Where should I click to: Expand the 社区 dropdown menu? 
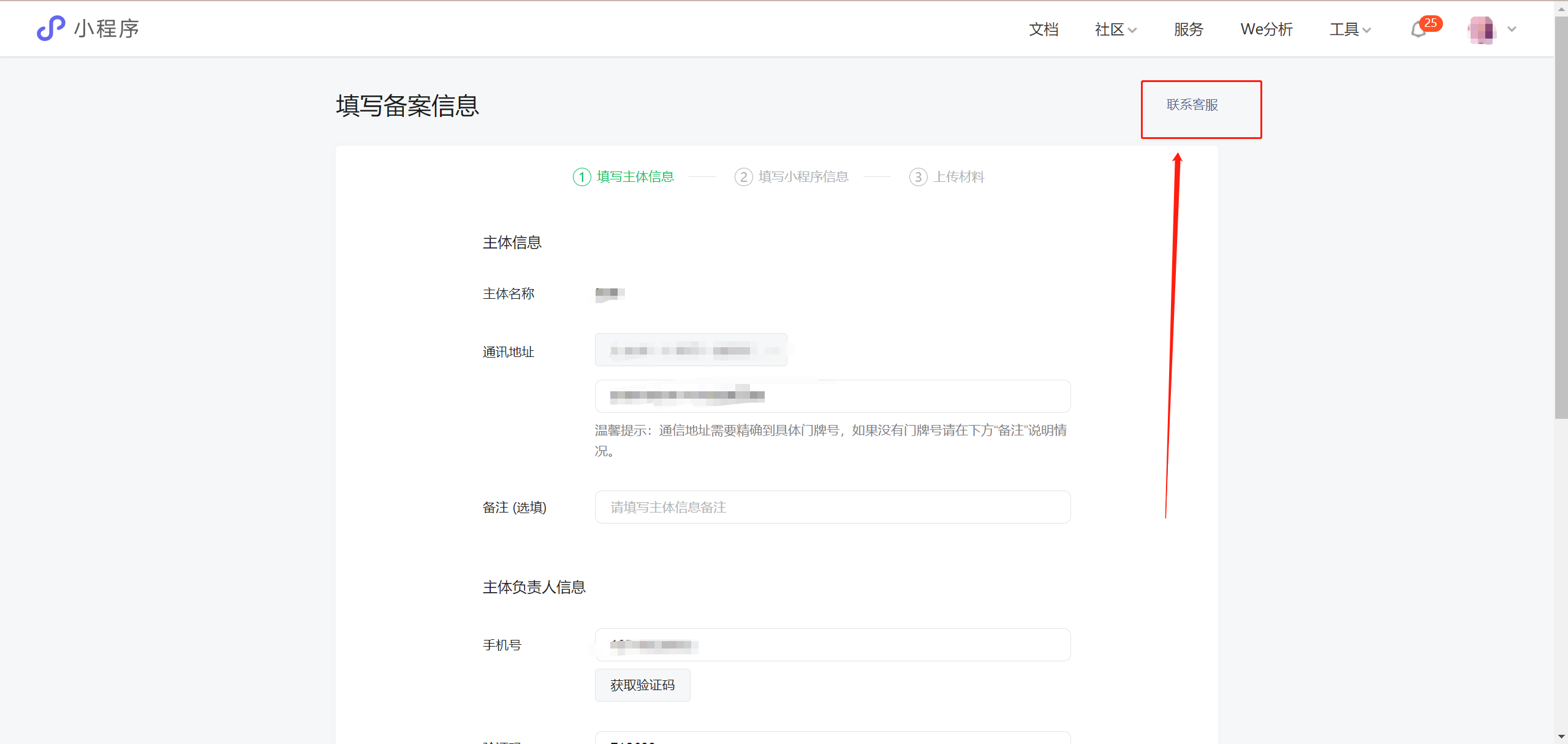point(1115,29)
